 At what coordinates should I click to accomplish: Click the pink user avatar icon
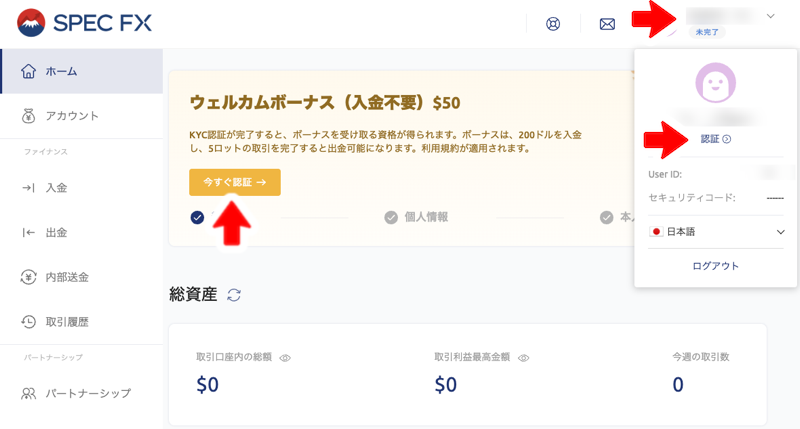pyautogui.click(x=715, y=84)
